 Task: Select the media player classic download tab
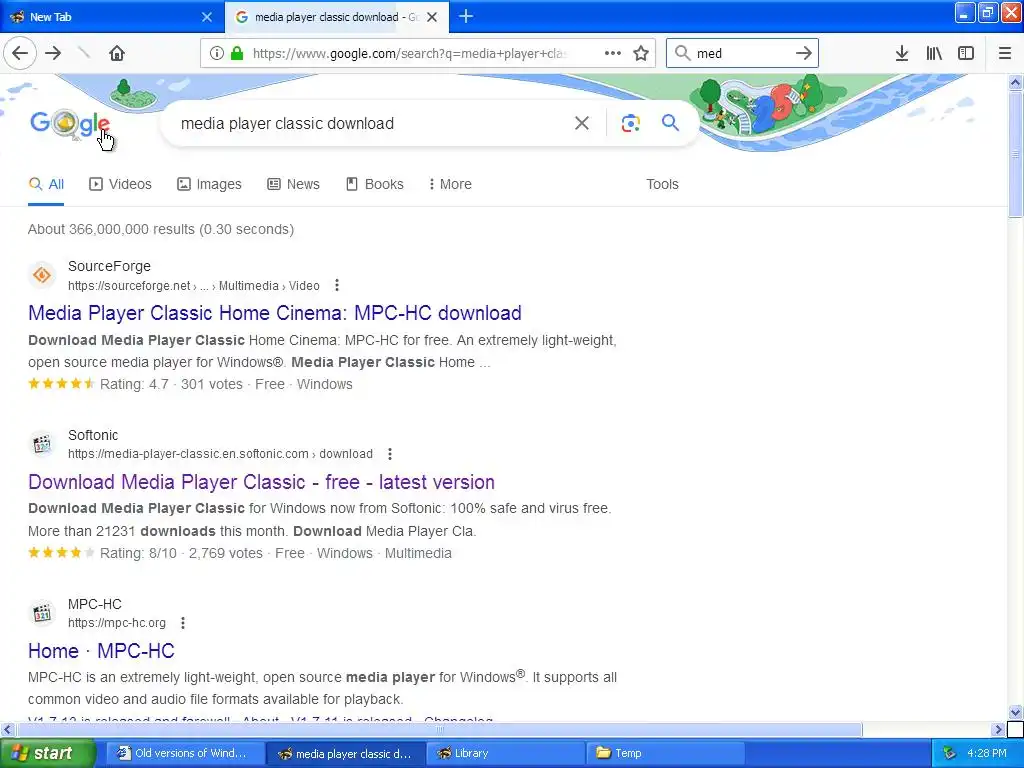[x=336, y=17]
